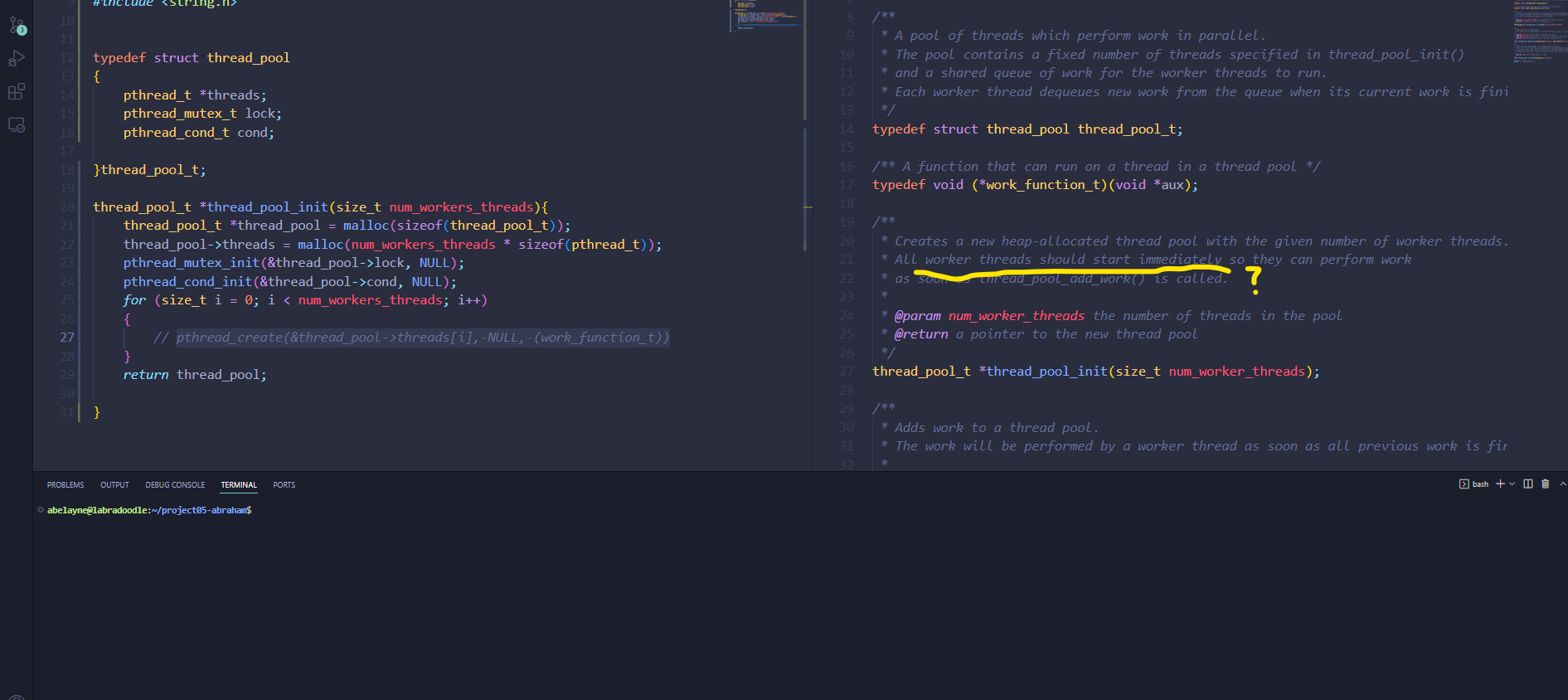Viewport: 1568px width, 700px height.
Task: Kill the terminal using the trash icon
Action: click(x=1546, y=484)
